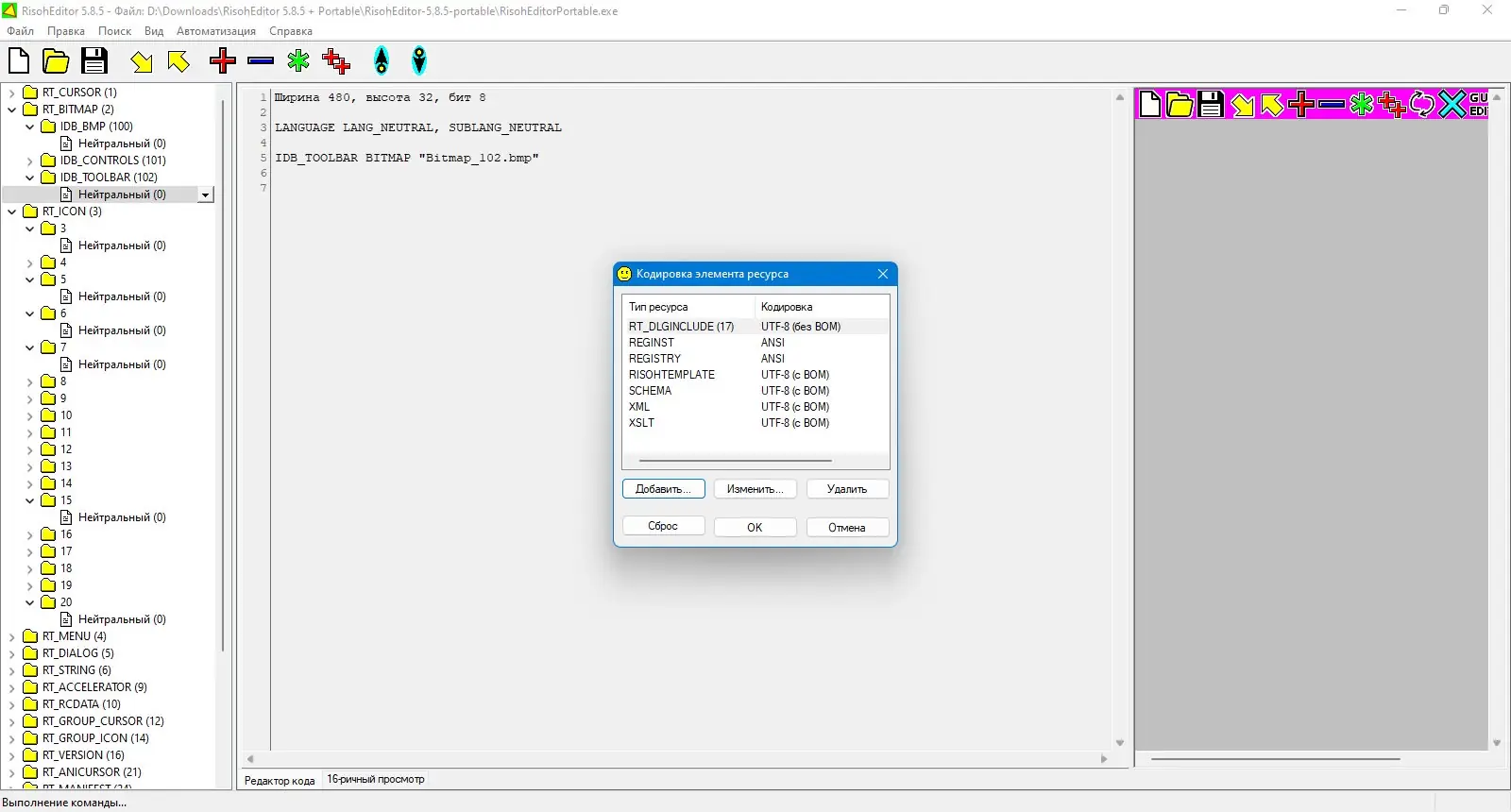
Task: Open the Поиск menu
Action: click(x=114, y=31)
